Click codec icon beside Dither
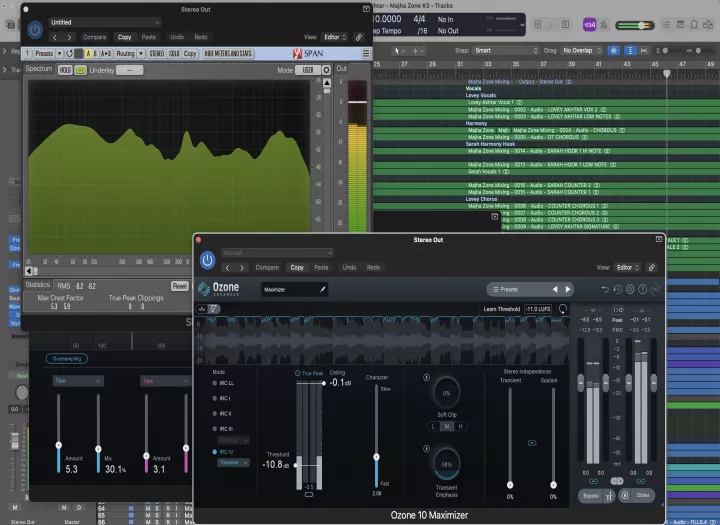This screenshot has width=720, height=525. point(624,495)
